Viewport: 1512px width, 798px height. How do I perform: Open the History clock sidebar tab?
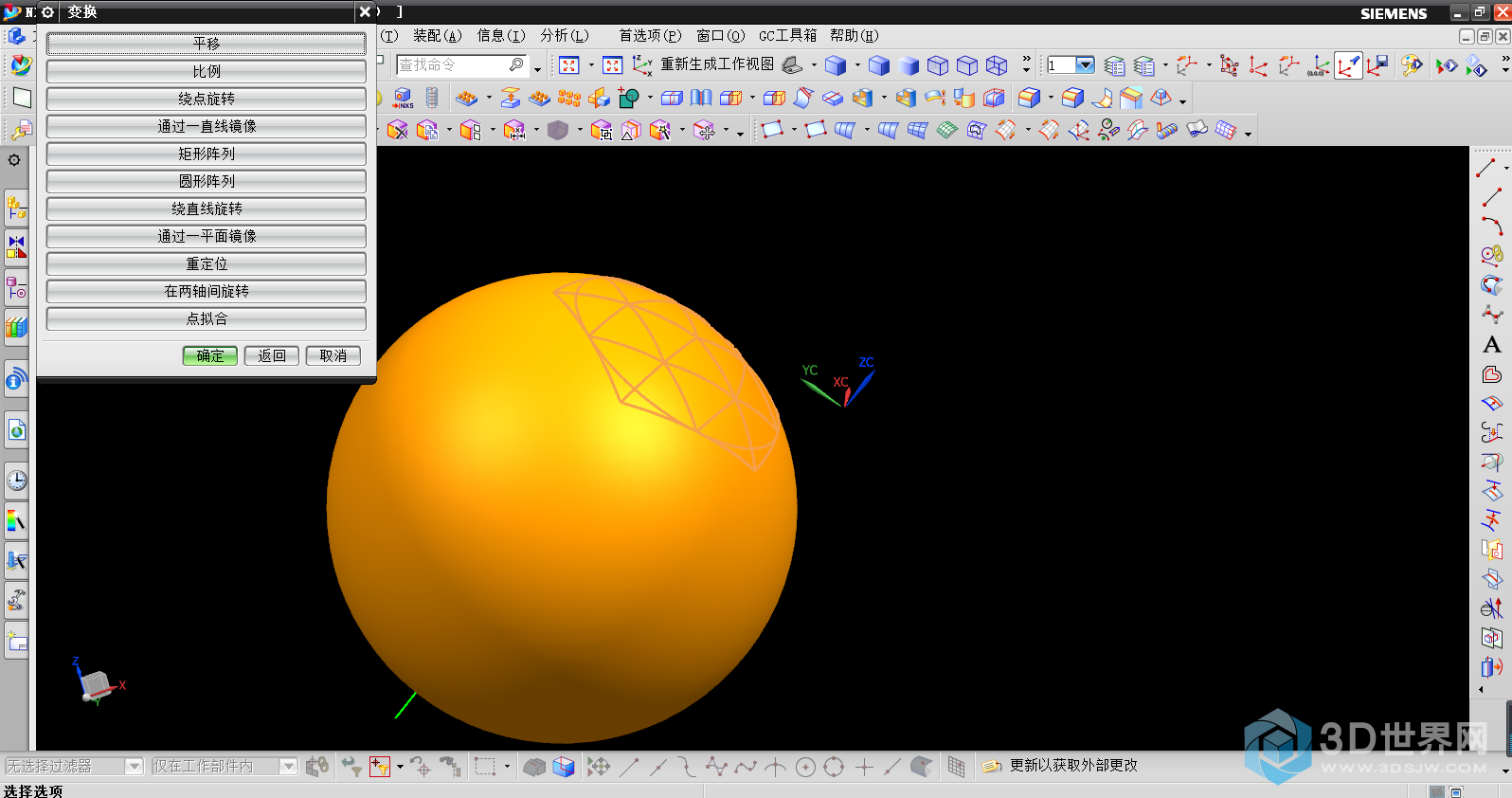click(17, 481)
